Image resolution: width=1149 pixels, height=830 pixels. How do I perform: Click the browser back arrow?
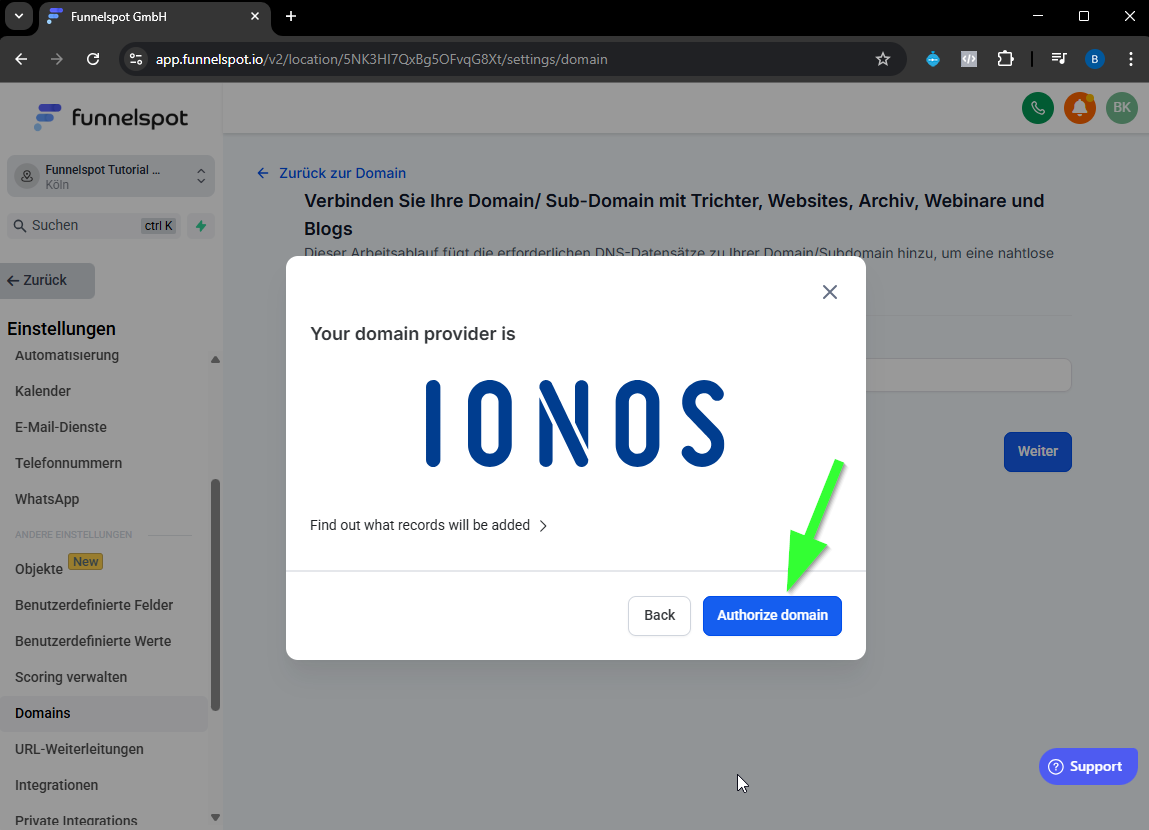[21, 59]
